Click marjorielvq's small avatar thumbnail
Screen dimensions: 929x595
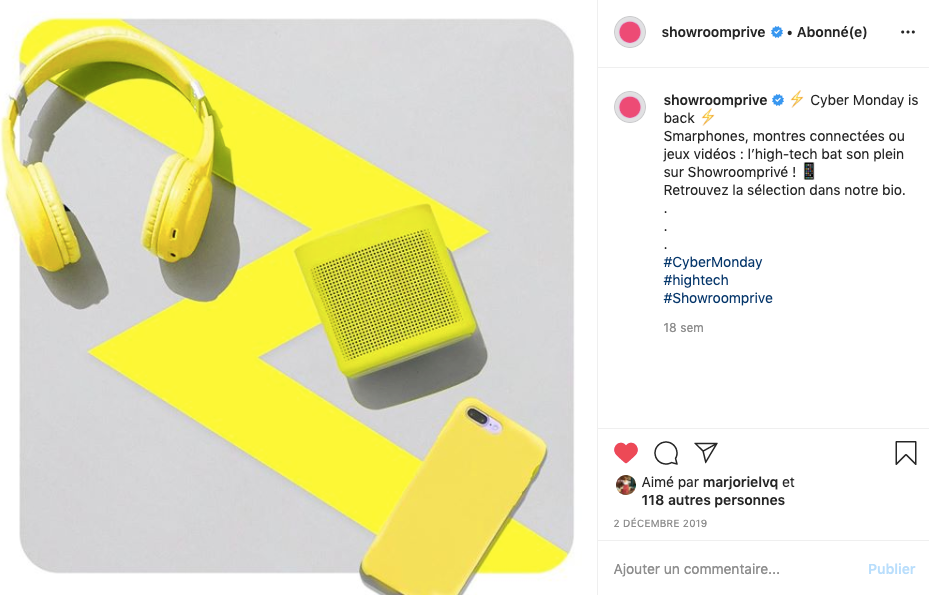coord(626,485)
